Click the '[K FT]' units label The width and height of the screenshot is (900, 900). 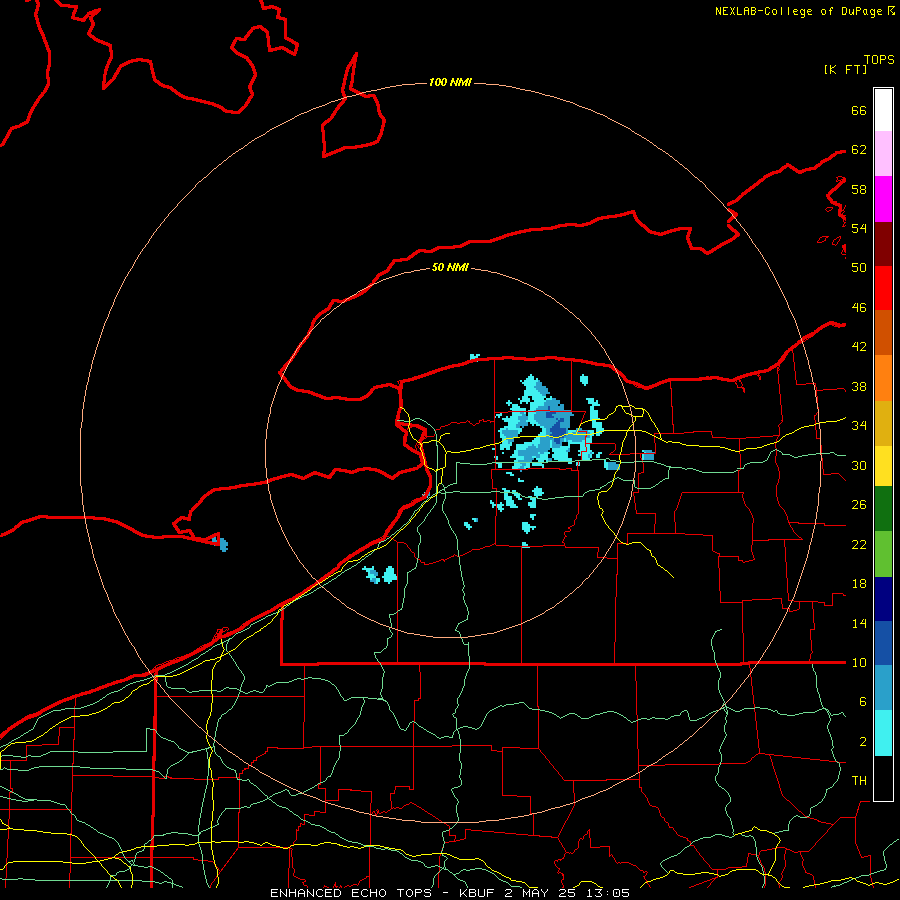[x=845, y=69]
